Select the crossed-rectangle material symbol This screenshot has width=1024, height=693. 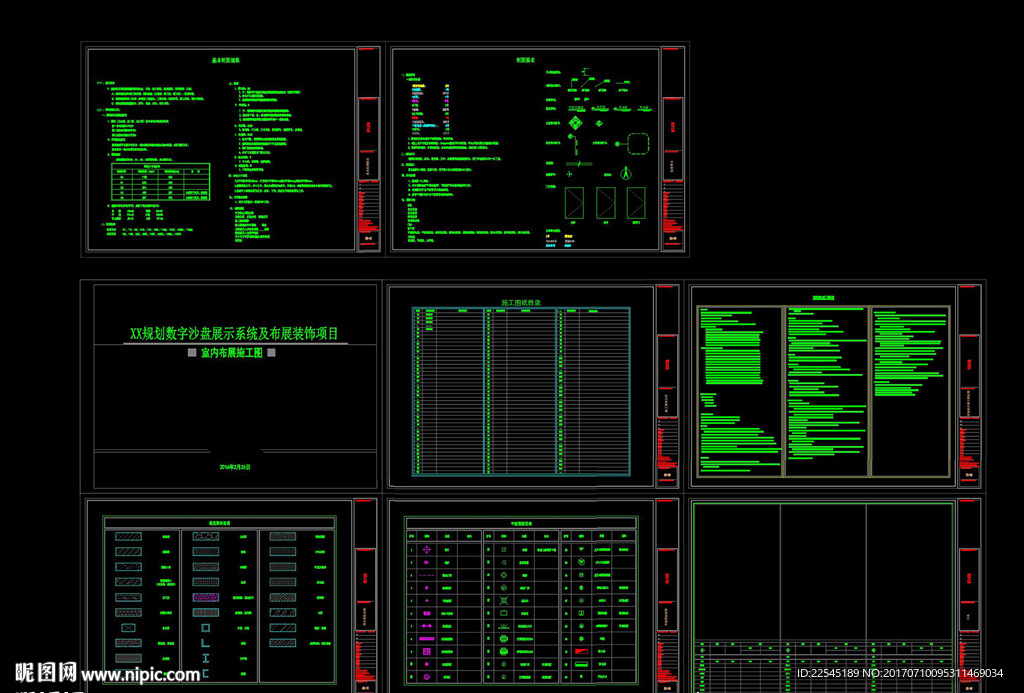[129, 628]
